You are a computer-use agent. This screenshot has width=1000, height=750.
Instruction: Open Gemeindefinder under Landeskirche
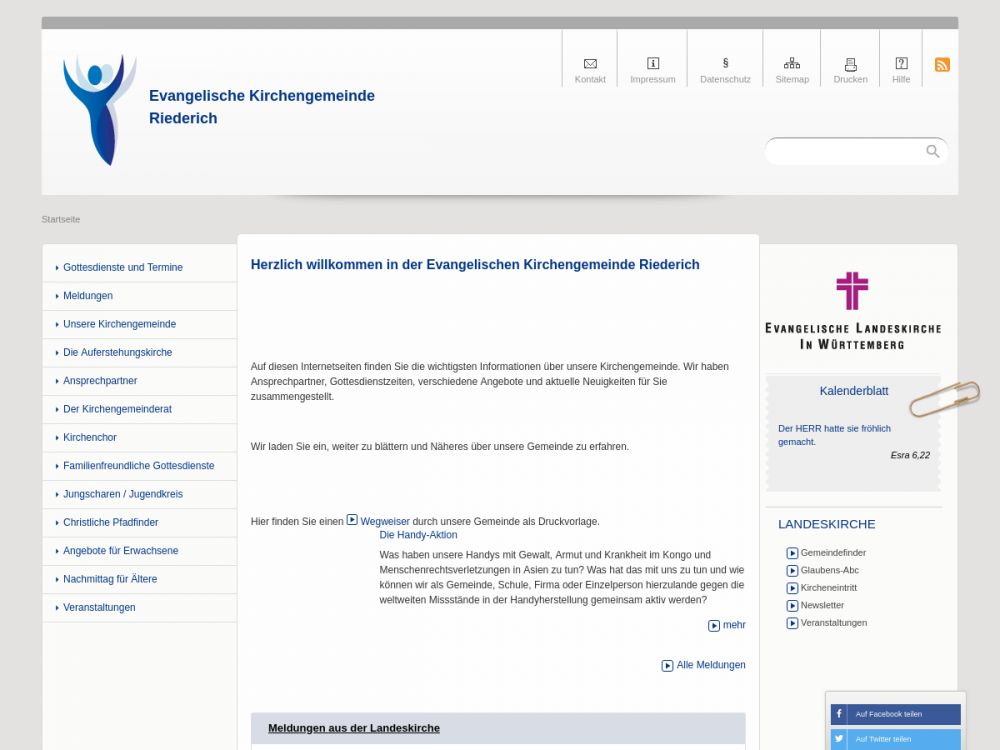tap(832, 553)
